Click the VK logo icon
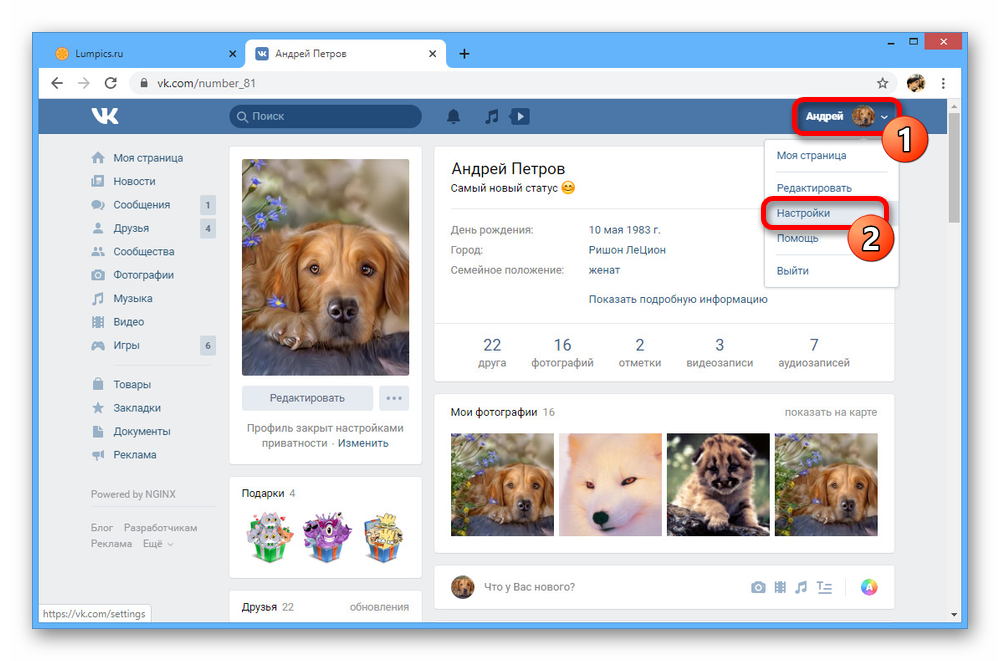This screenshot has width=1000, height=661. tap(104, 116)
